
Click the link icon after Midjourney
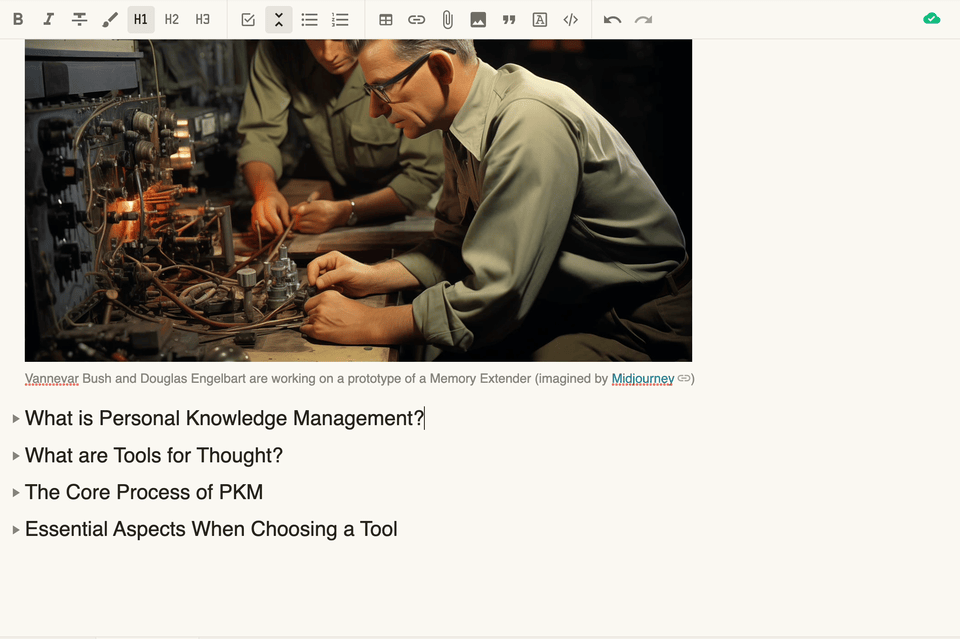684,378
